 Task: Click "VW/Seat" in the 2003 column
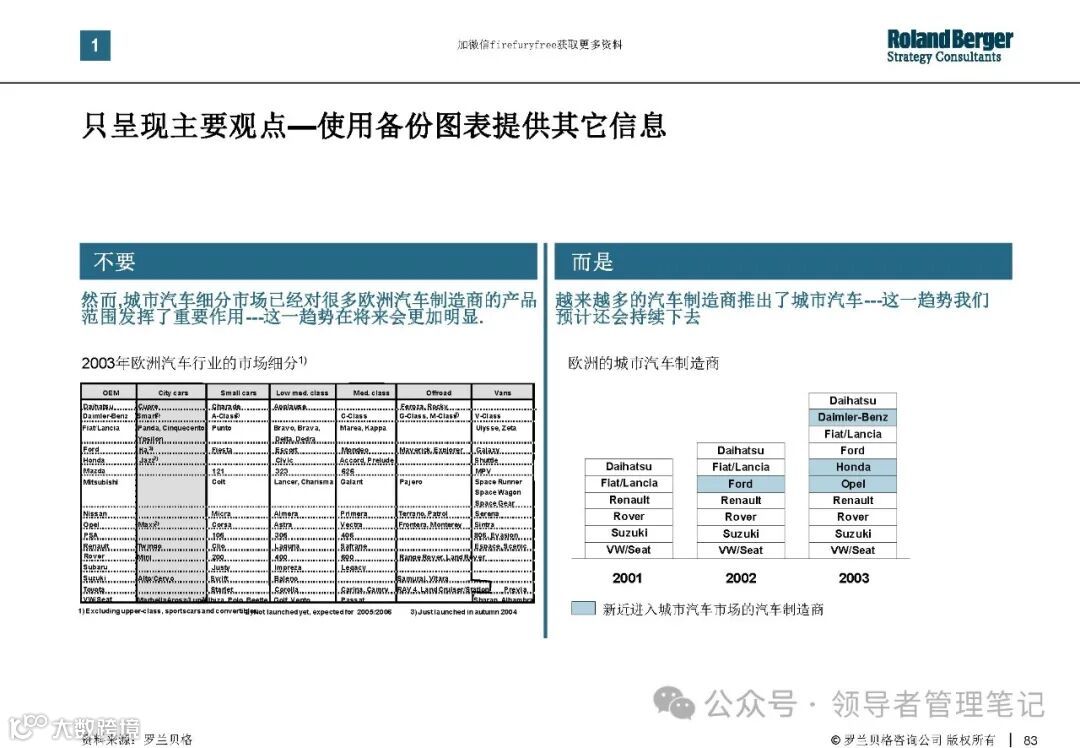(853, 550)
